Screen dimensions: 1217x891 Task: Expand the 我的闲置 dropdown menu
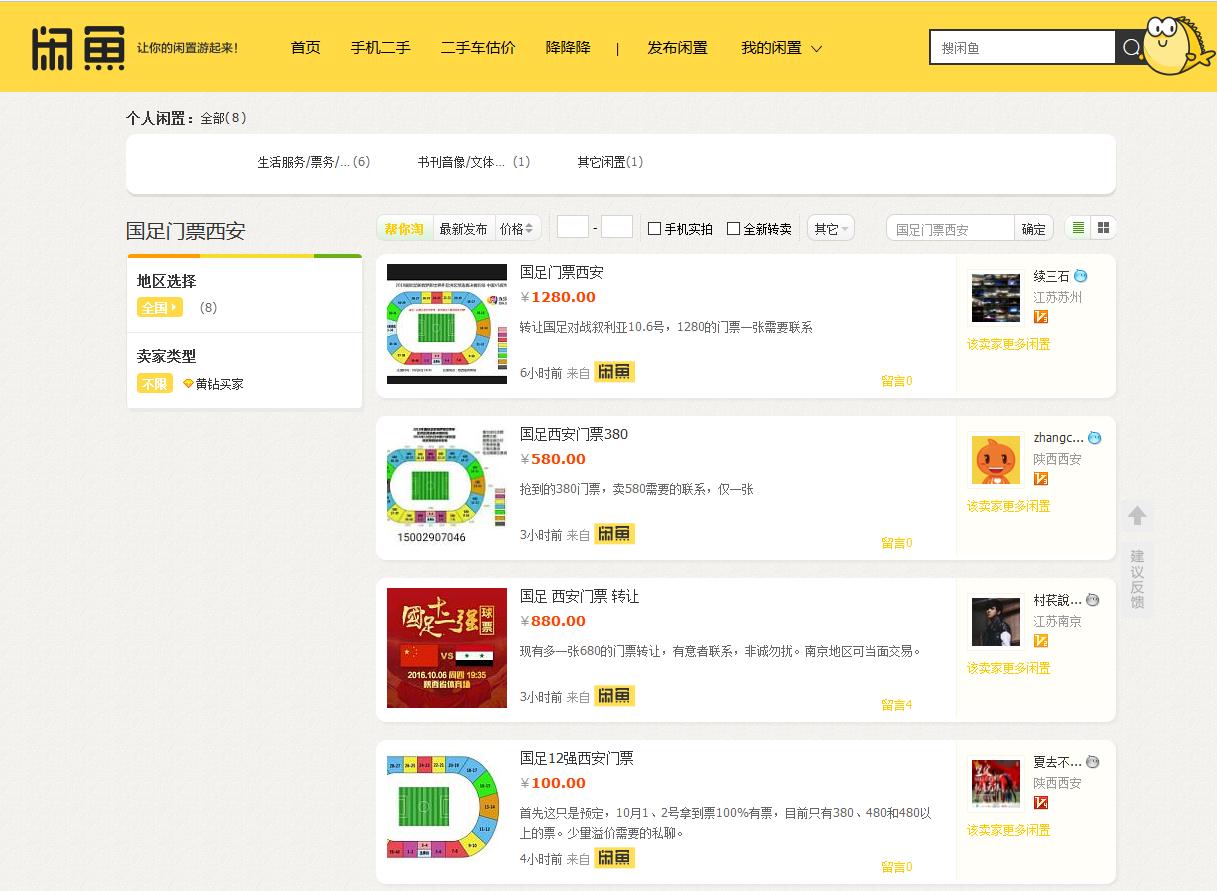[x=781, y=48]
